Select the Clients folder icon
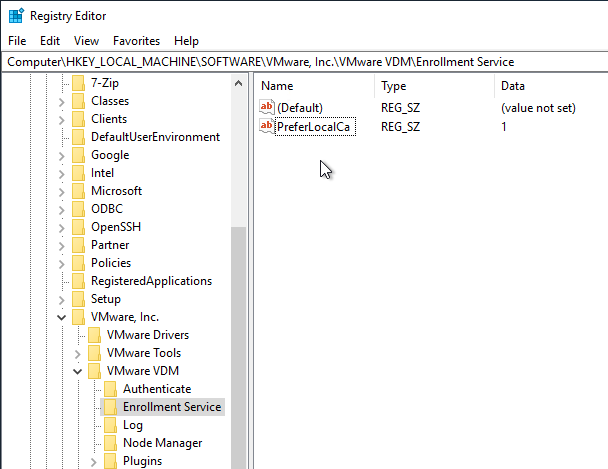608x469 pixels. 78,119
